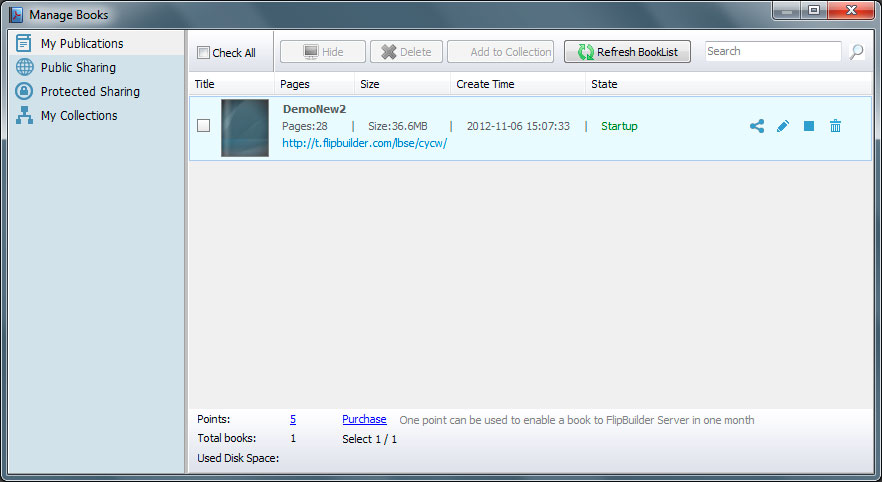Screen dimensions: 882x482
Task: Click the points value link 5
Action: pos(293,420)
